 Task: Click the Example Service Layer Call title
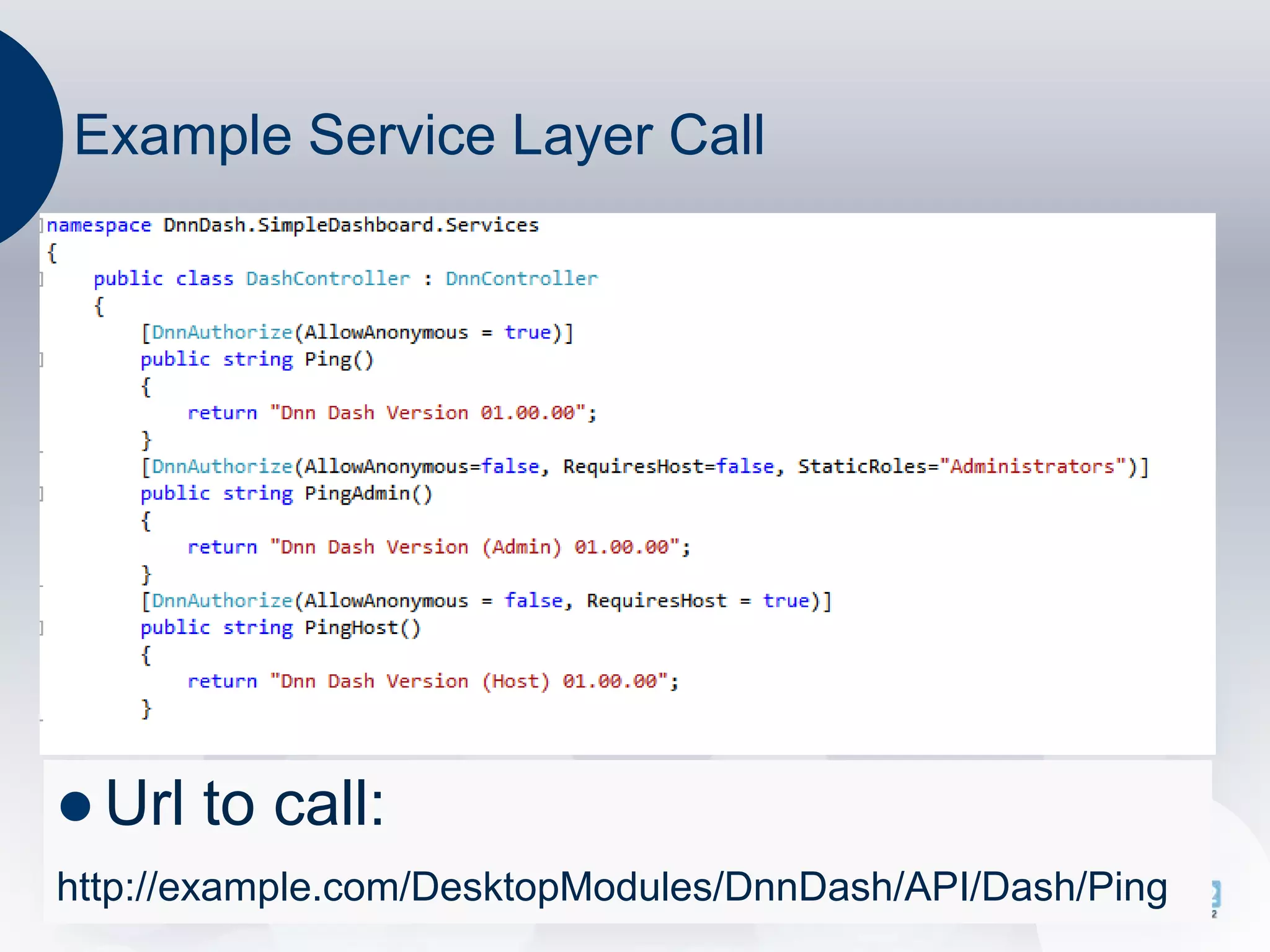(419, 135)
